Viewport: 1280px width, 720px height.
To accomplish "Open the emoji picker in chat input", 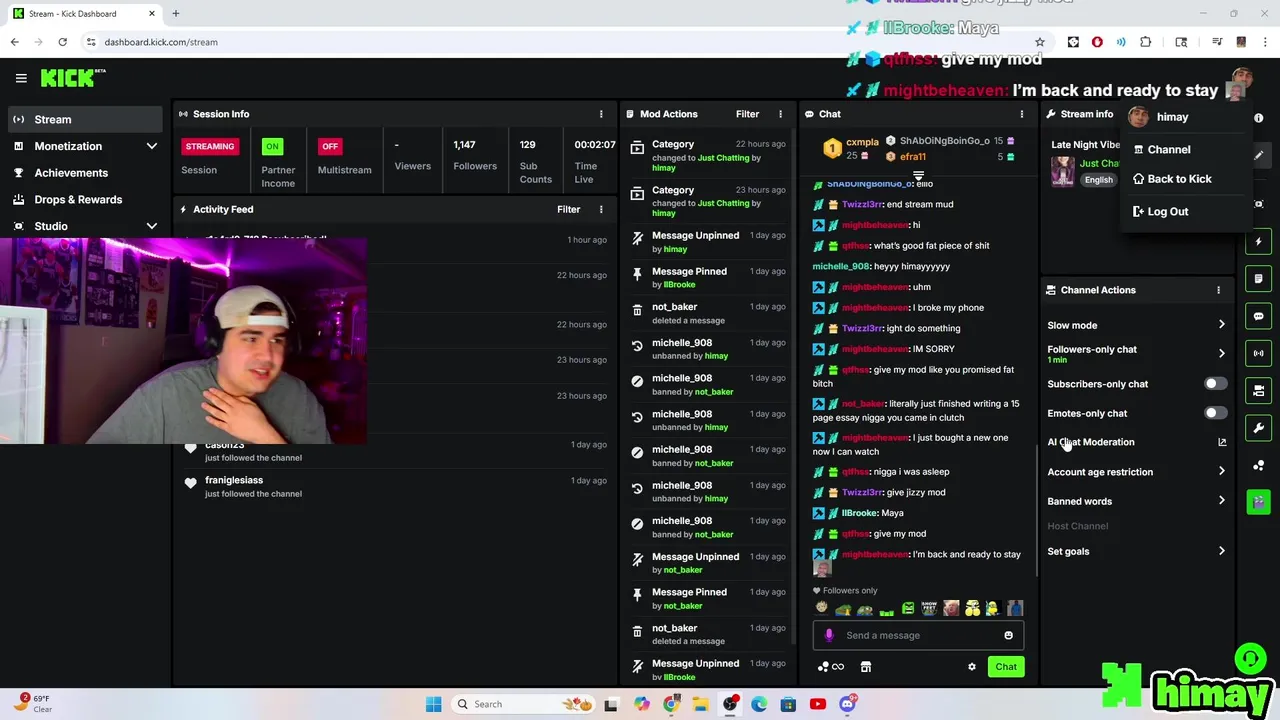I will (x=1008, y=635).
